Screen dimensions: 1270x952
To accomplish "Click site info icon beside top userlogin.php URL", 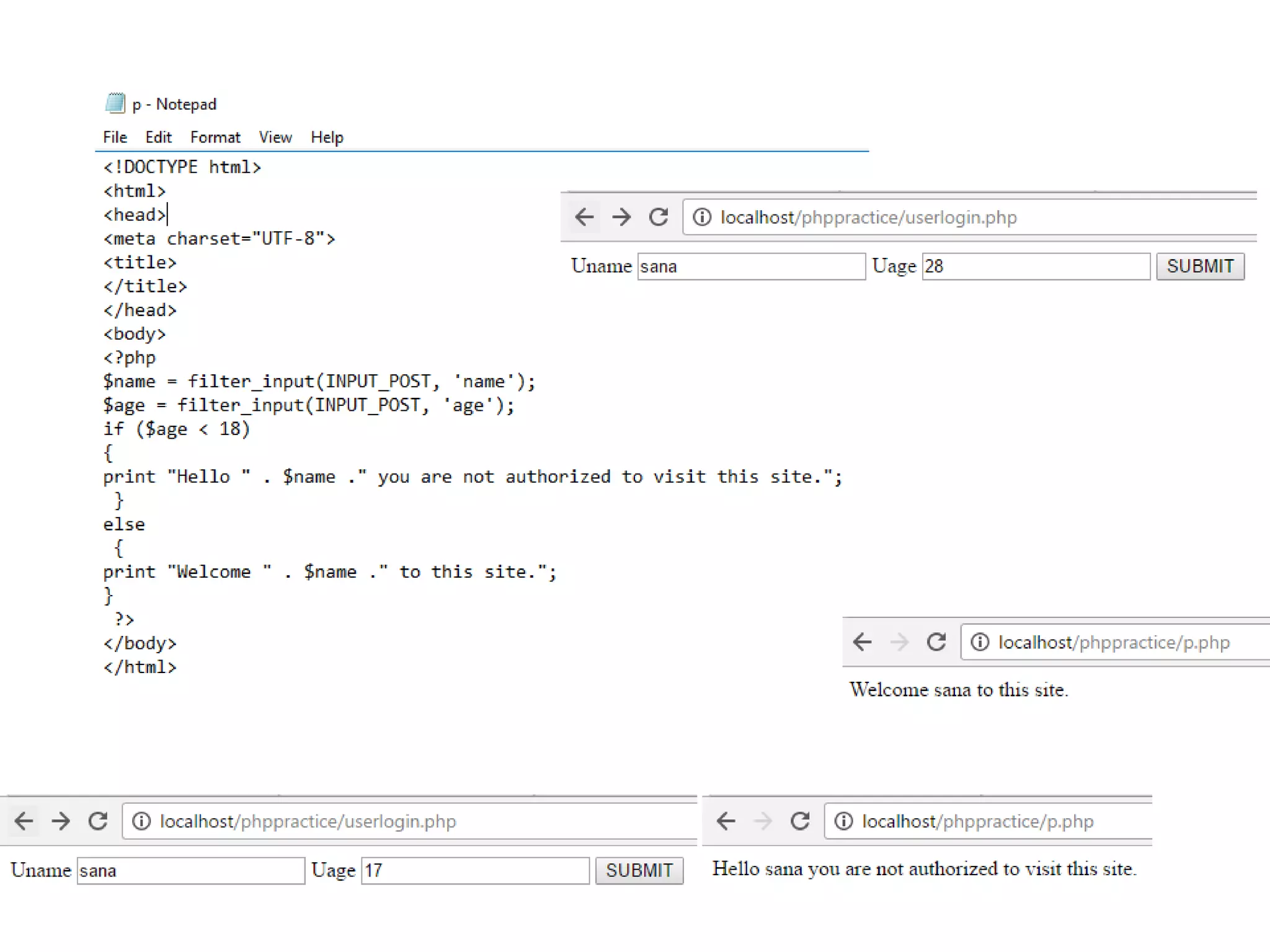I will 701,217.
